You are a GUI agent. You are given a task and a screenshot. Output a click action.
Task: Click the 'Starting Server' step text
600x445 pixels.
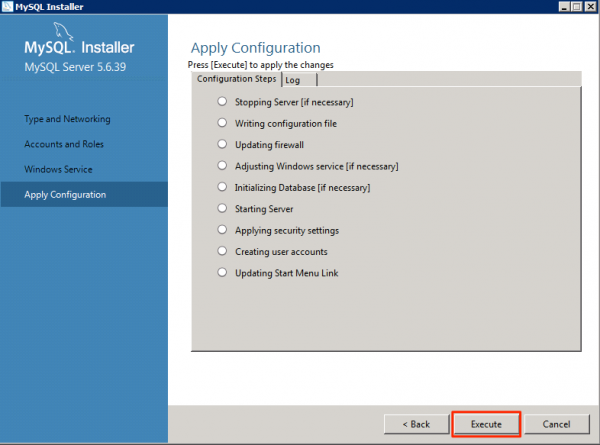264,209
